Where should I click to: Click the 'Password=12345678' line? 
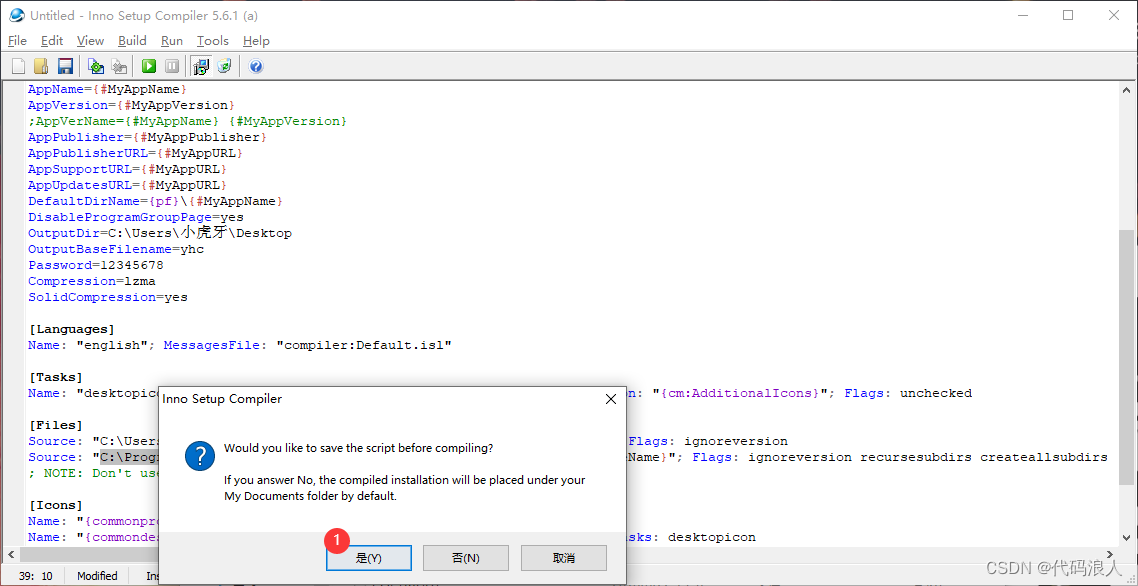click(x=96, y=265)
